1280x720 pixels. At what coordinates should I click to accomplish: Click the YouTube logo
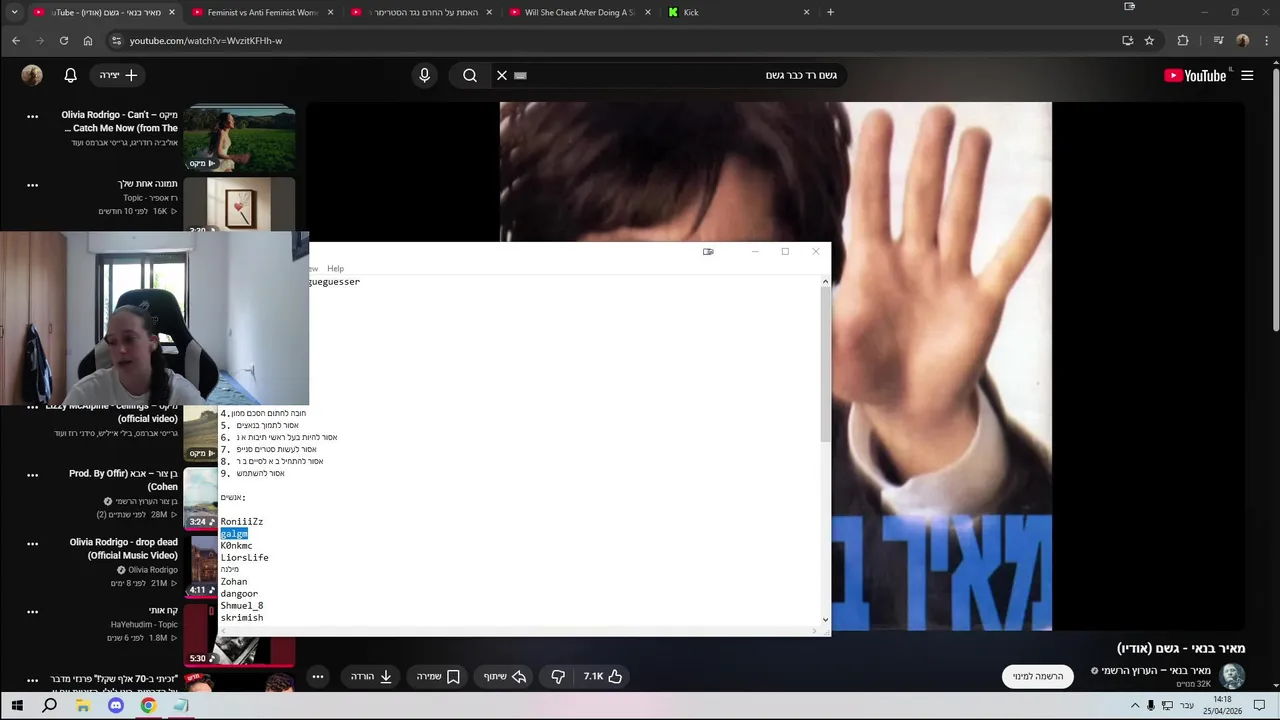tap(1195, 75)
